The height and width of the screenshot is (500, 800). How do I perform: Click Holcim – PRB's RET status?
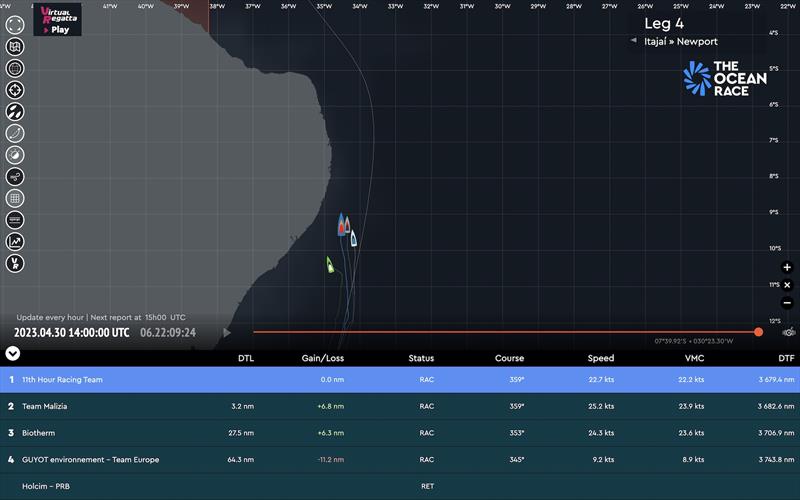tap(428, 486)
